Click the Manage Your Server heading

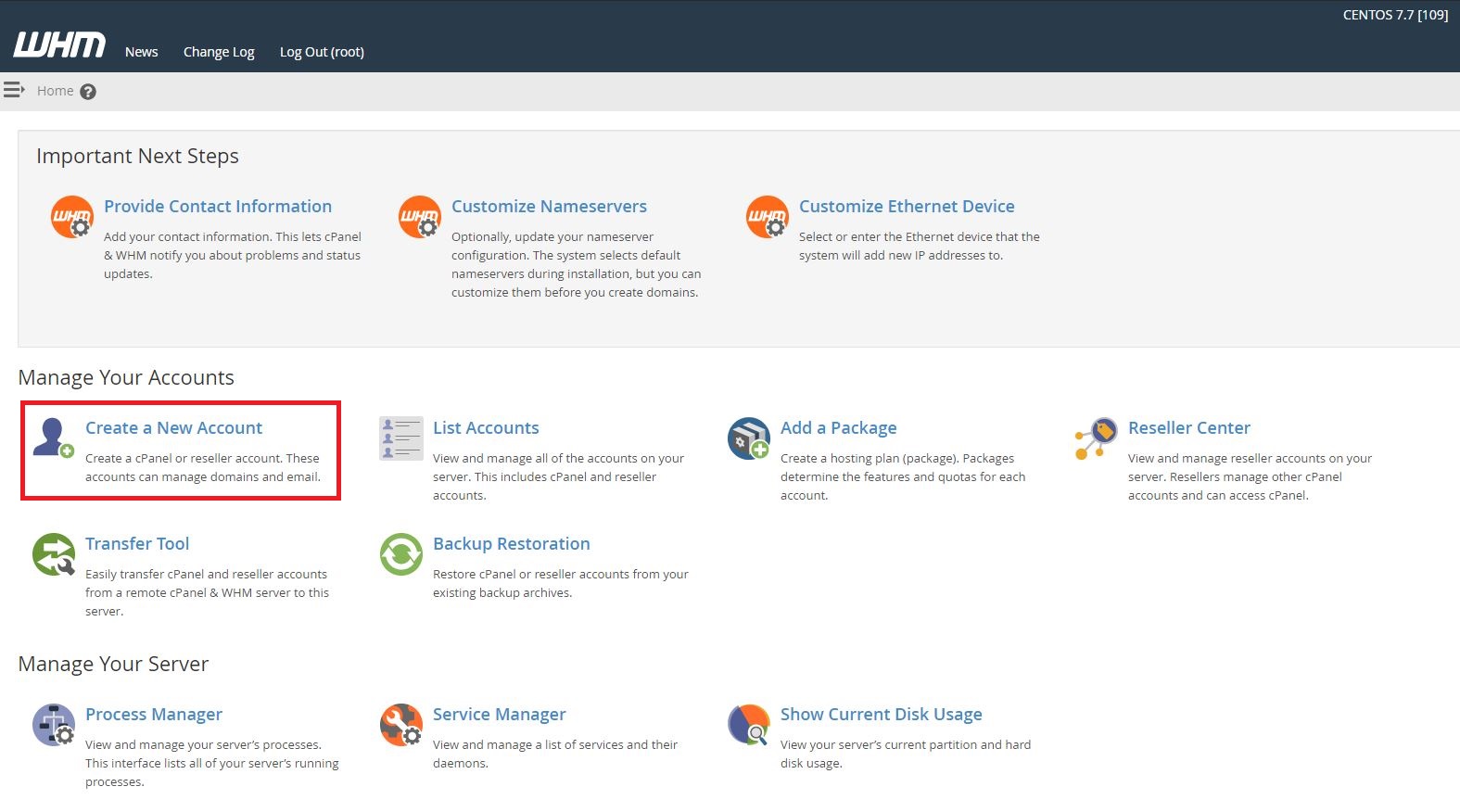tap(113, 665)
